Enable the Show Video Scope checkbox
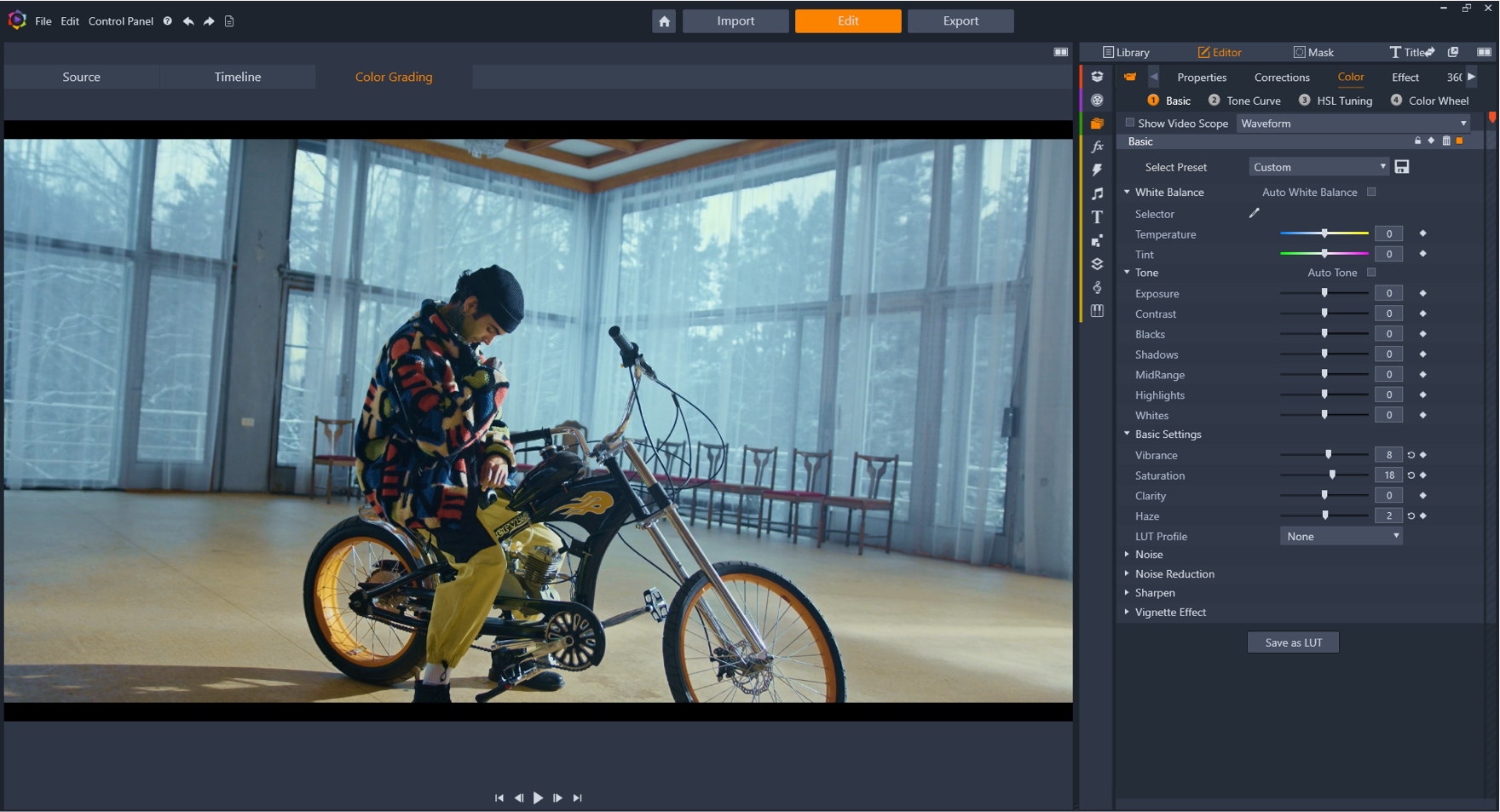Image resolution: width=1500 pixels, height=812 pixels. pos(1130,123)
